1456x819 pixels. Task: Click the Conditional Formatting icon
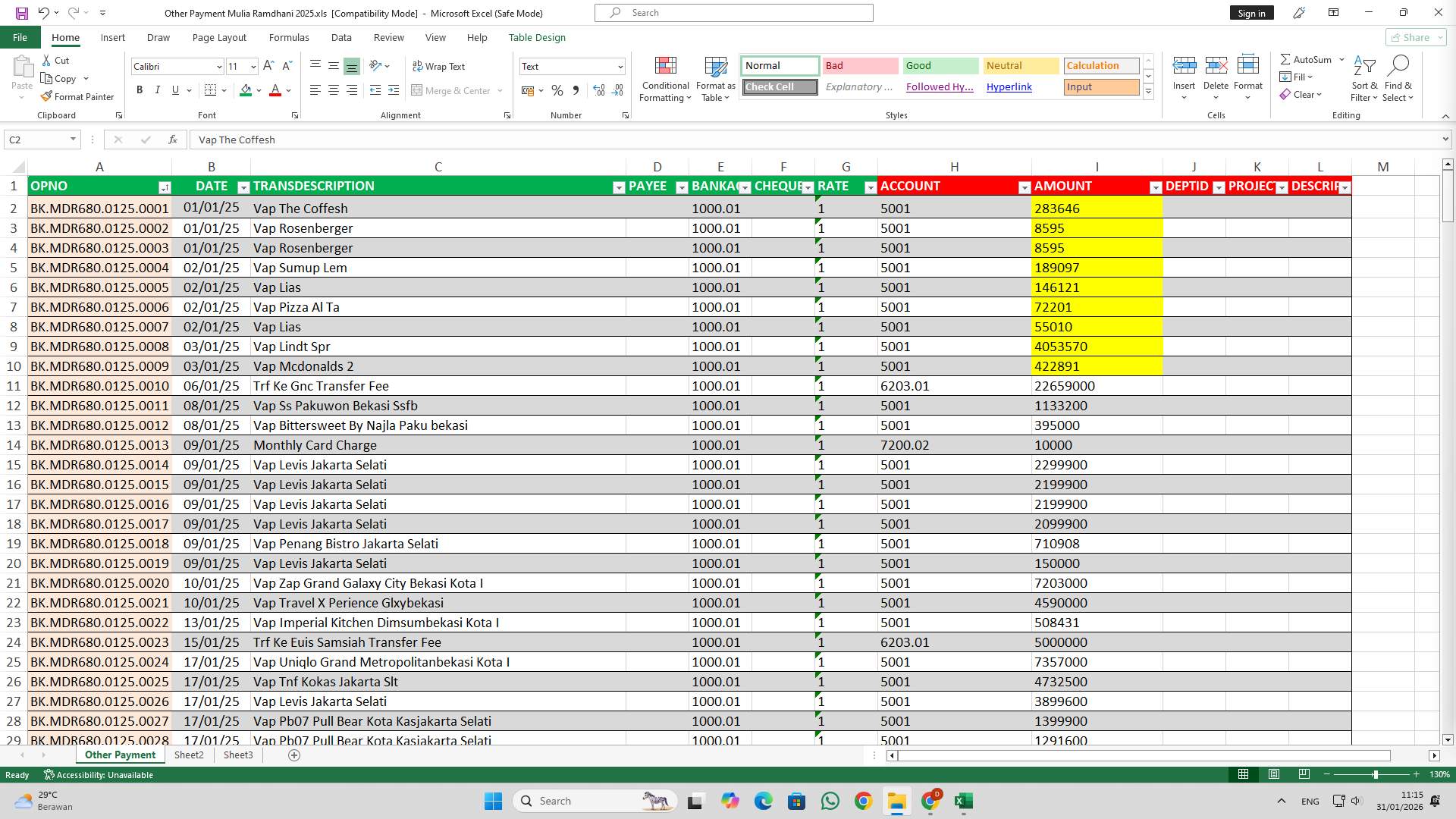(665, 67)
